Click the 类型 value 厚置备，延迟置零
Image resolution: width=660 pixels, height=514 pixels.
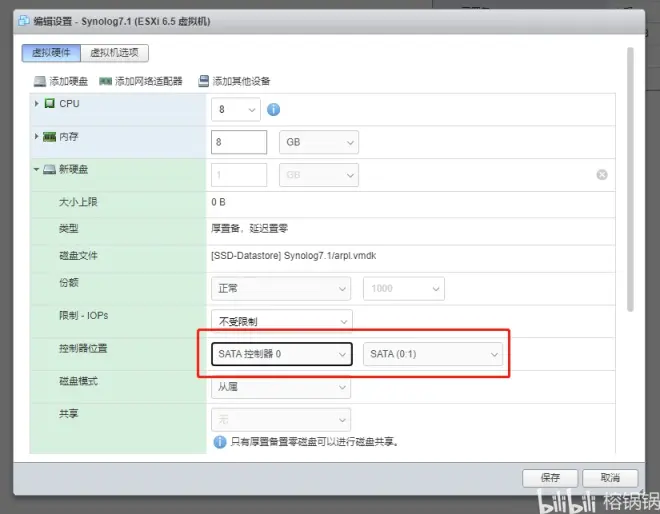[250, 229]
